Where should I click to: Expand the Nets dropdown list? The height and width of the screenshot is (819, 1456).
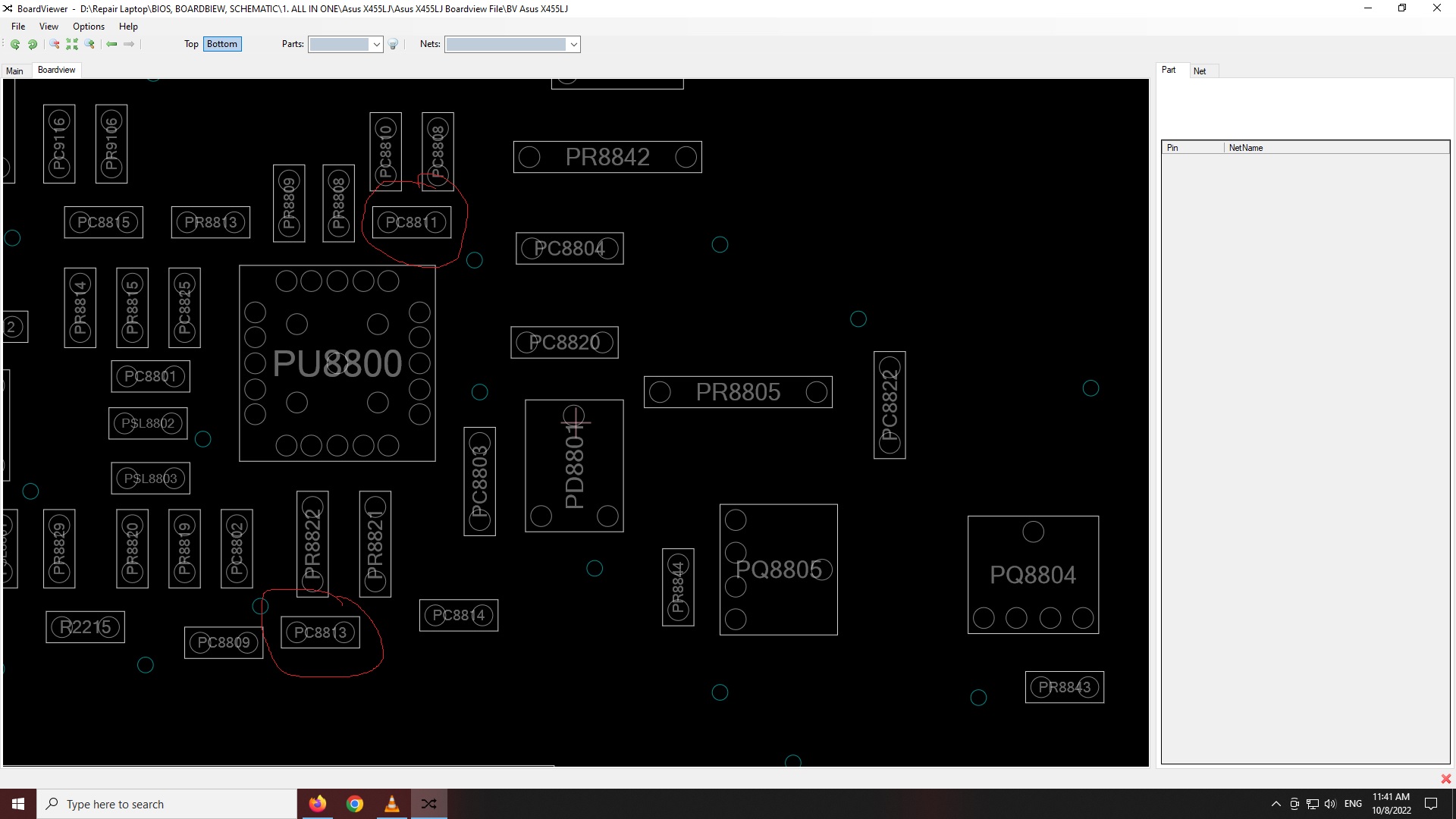(x=574, y=45)
